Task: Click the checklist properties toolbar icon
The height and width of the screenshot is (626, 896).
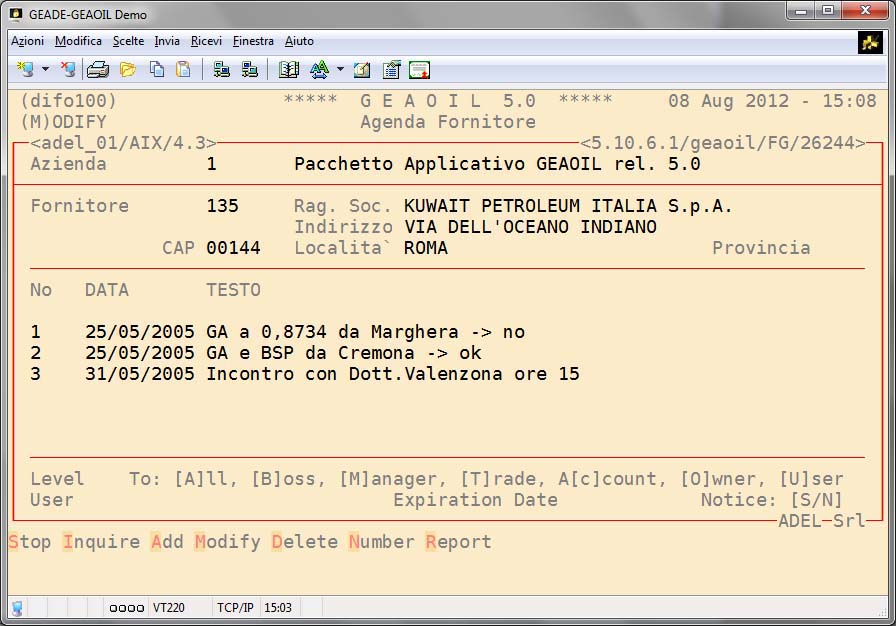Action: point(391,69)
